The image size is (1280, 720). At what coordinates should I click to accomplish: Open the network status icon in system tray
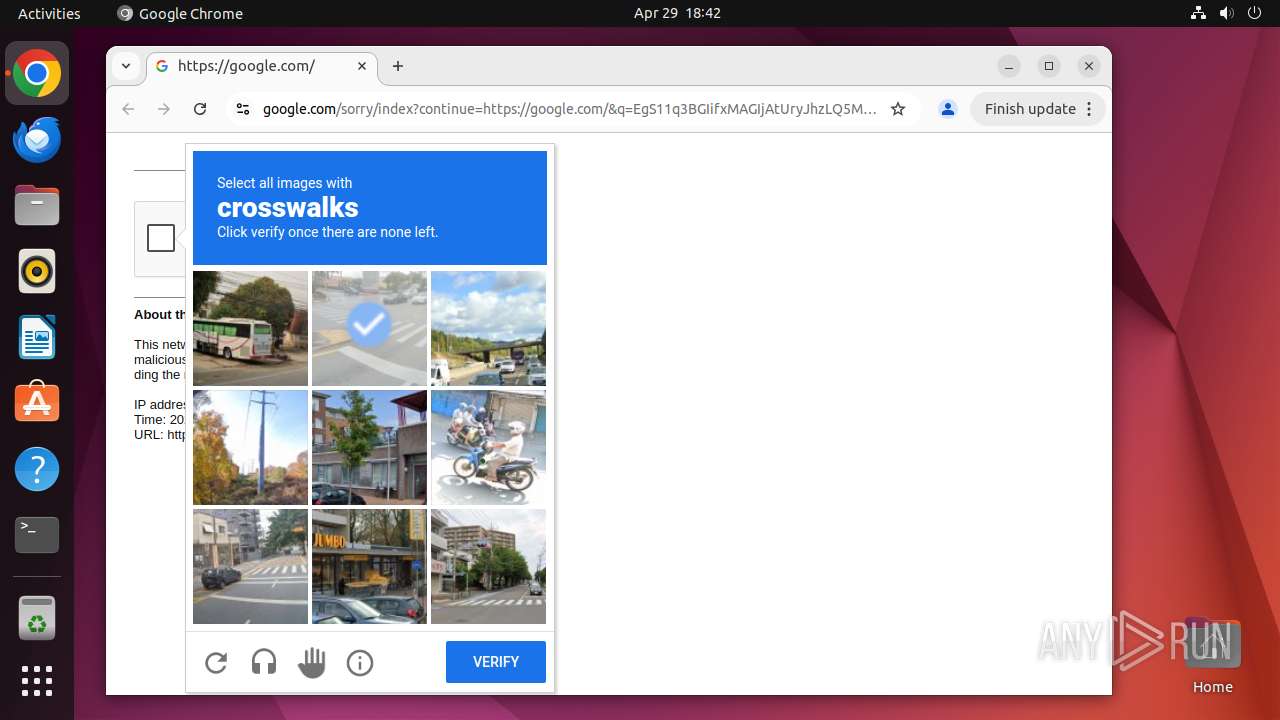(x=1198, y=13)
